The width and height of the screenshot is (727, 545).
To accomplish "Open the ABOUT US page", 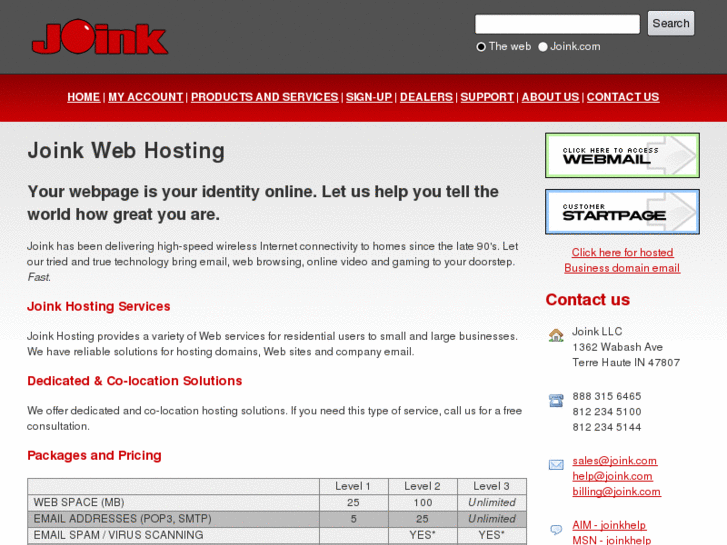I will 550,97.
